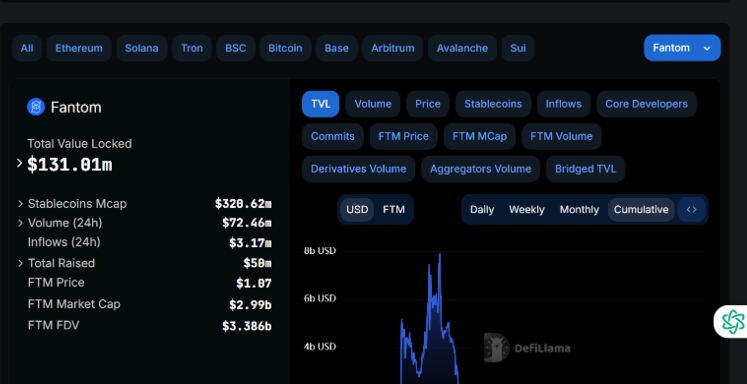The width and height of the screenshot is (747, 384).
Task: Expand Volume (24h) breakdown
Action: point(20,223)
